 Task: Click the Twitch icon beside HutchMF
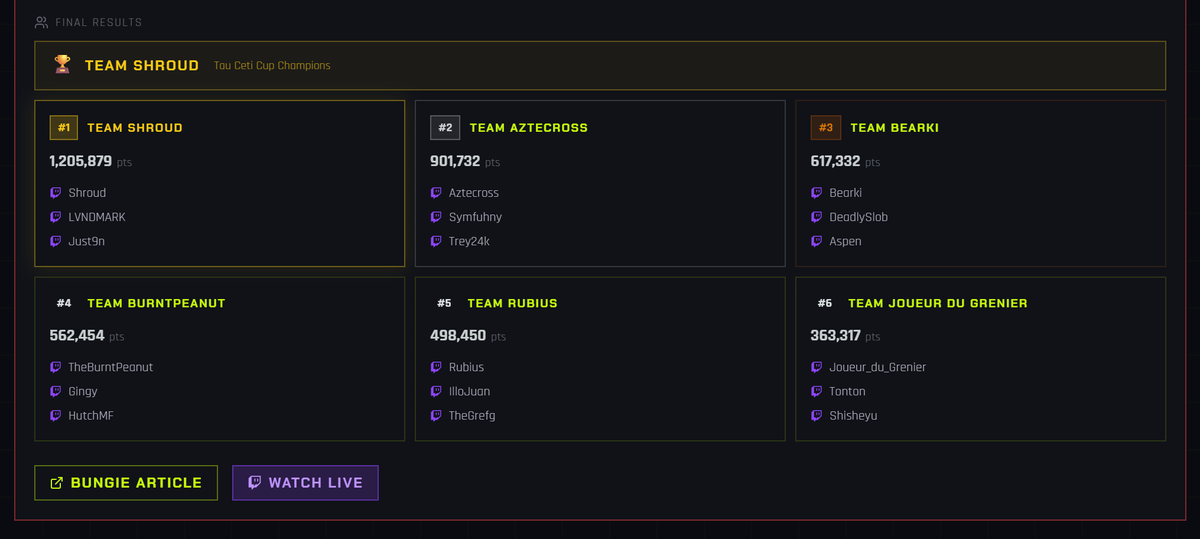pos(56,415)
